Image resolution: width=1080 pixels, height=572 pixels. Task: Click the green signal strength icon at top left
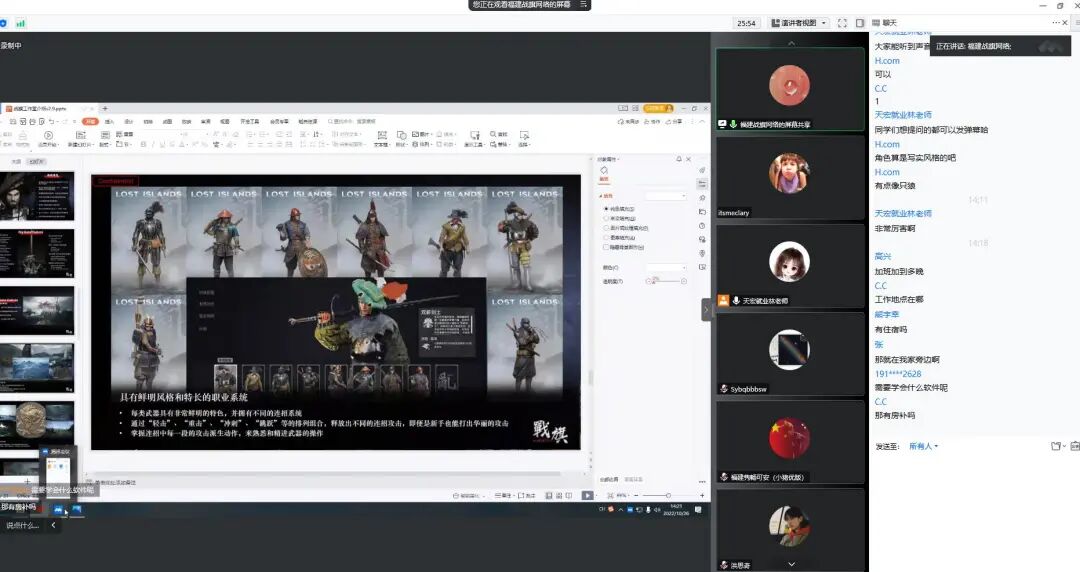click(x=21, y=23)
